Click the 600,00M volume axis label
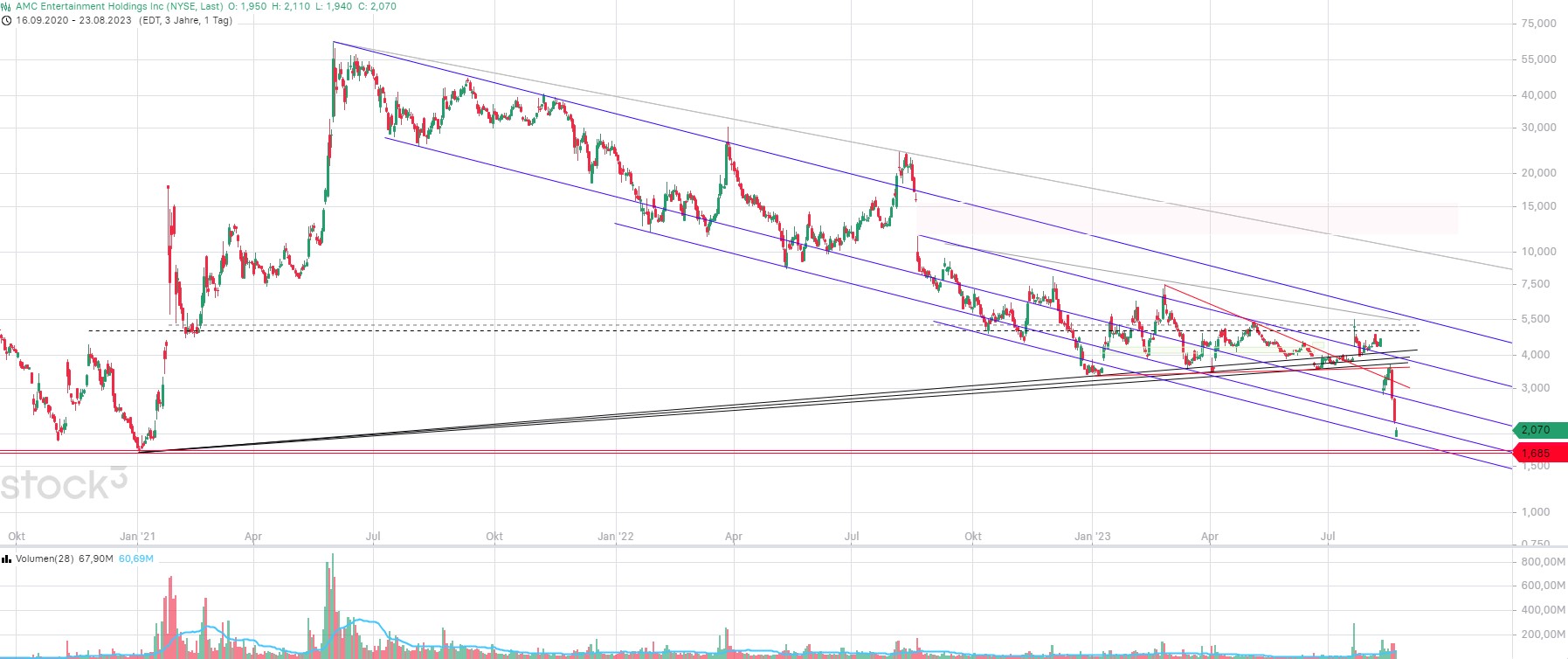The width and height of the screenshot is (1568, 659). click(x=1543, y=586)
